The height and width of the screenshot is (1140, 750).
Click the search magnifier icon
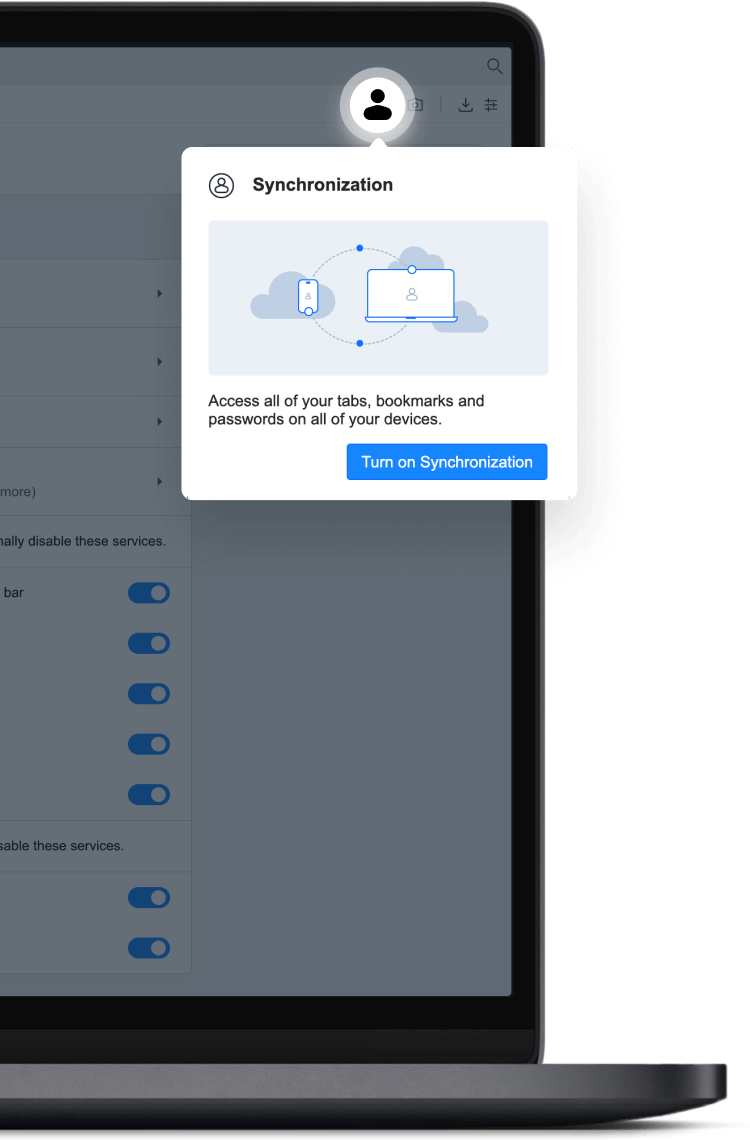coord(494,66)
